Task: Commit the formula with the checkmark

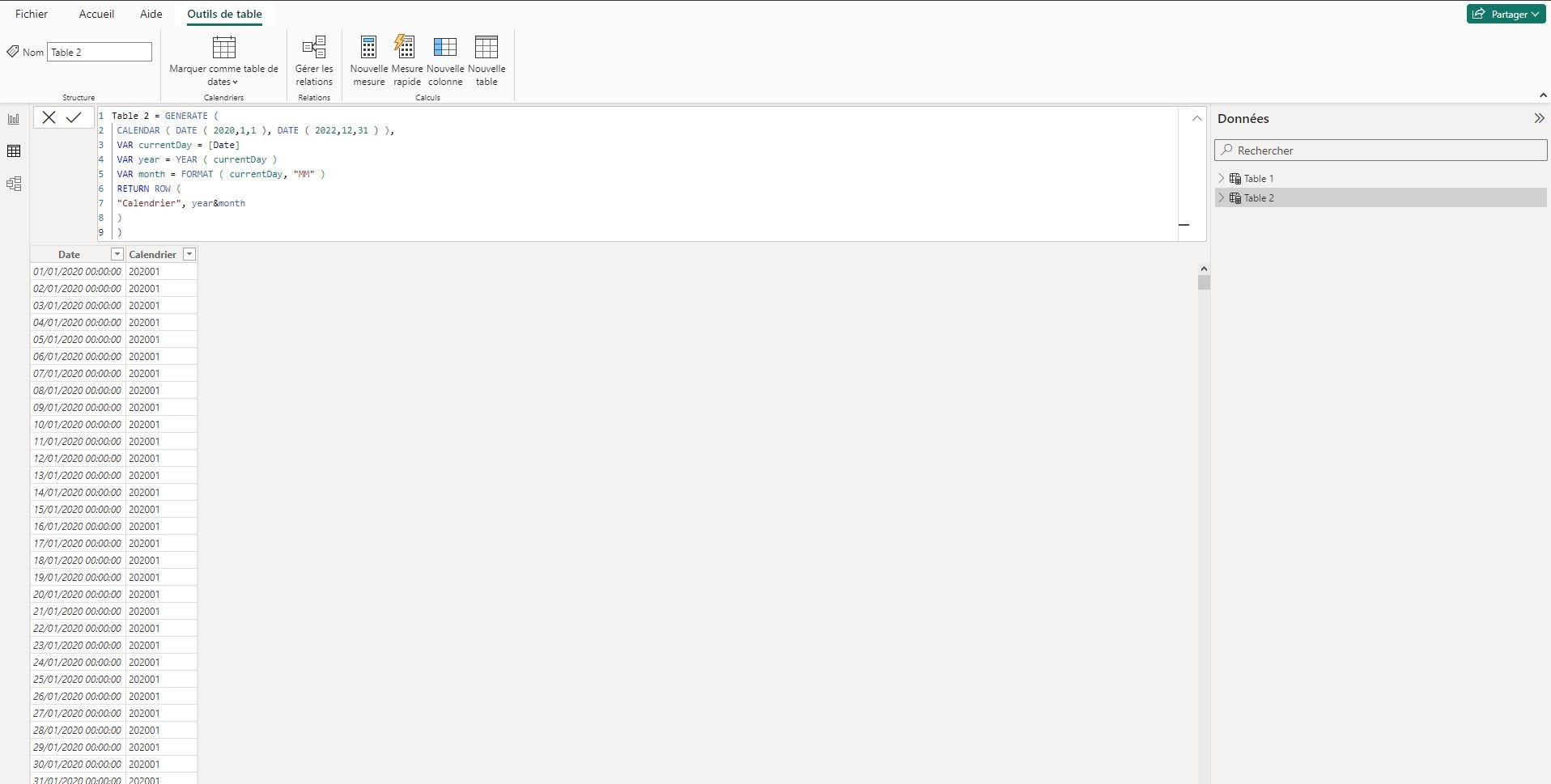Action: [x=74, y=117]
